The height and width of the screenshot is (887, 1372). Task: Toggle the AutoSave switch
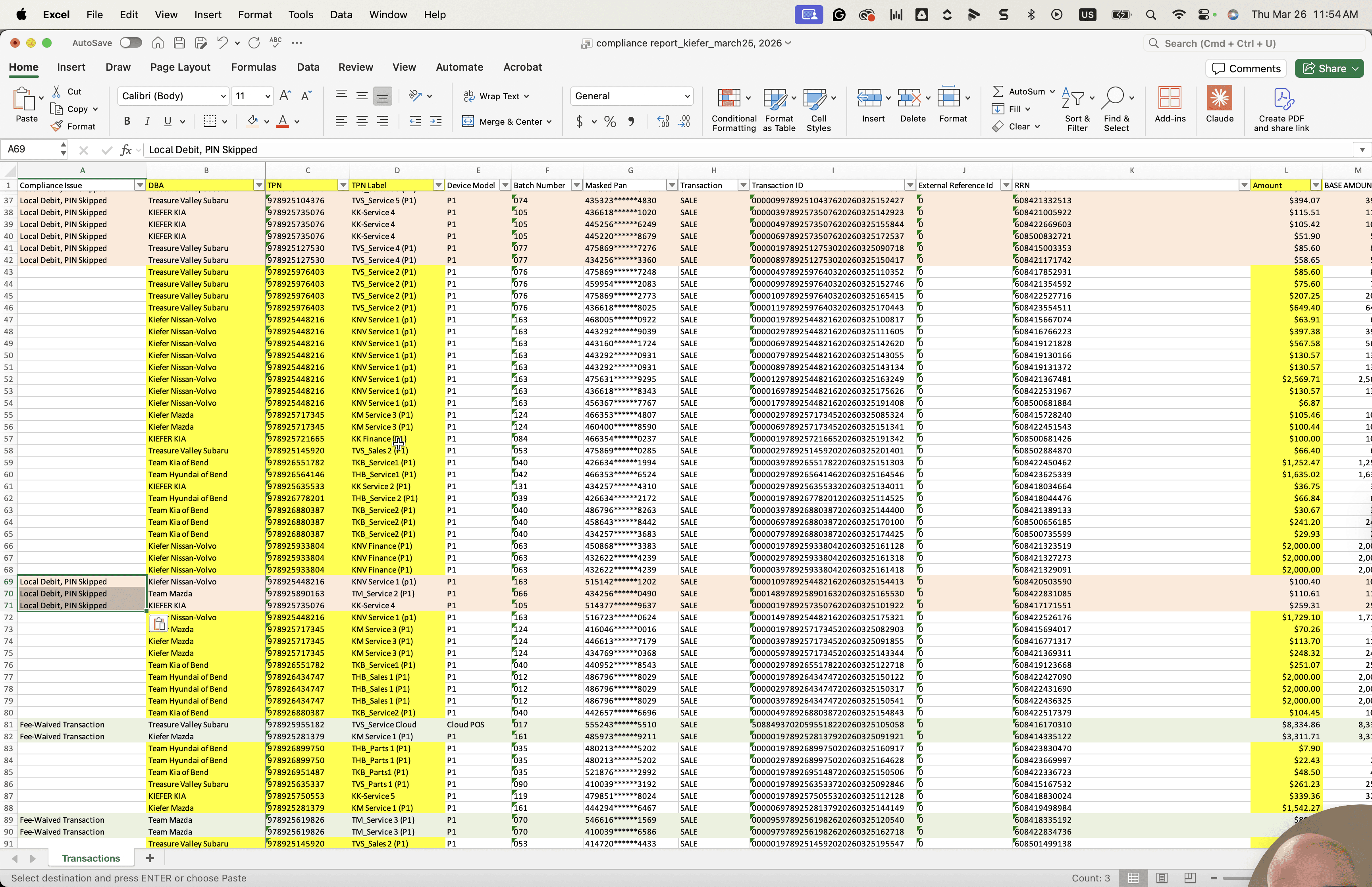[131, 42]
